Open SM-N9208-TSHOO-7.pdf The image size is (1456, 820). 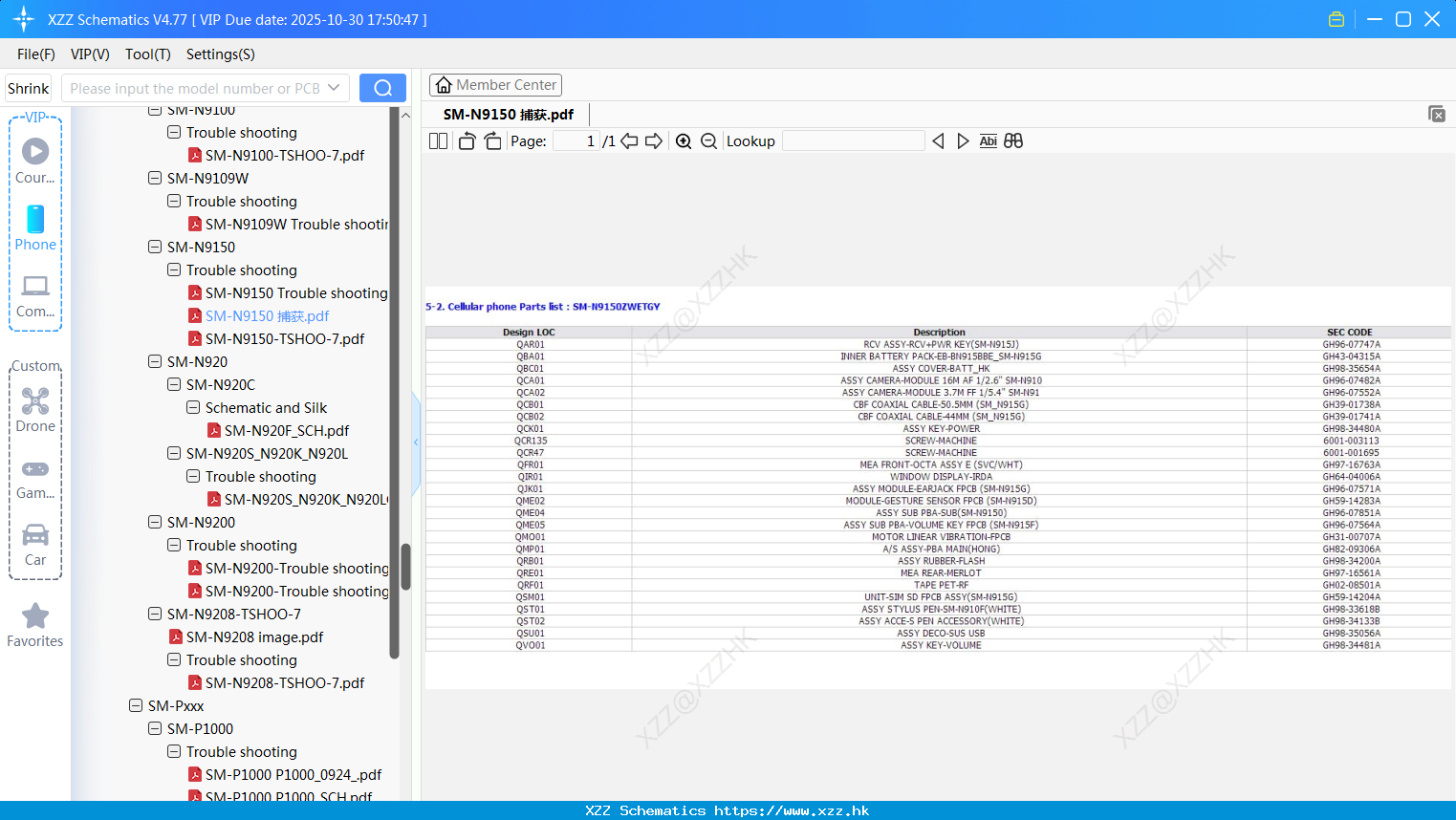pyautogui.click(x=285, y=682)
